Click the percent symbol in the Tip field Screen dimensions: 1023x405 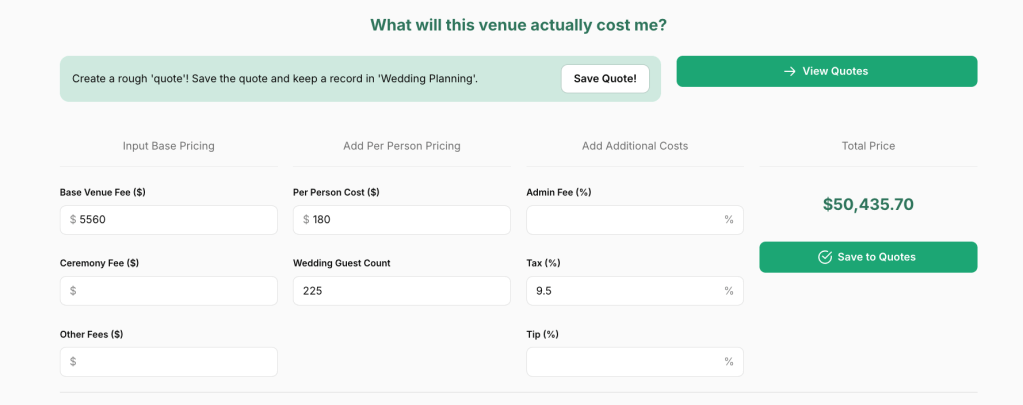coord(729,362)
